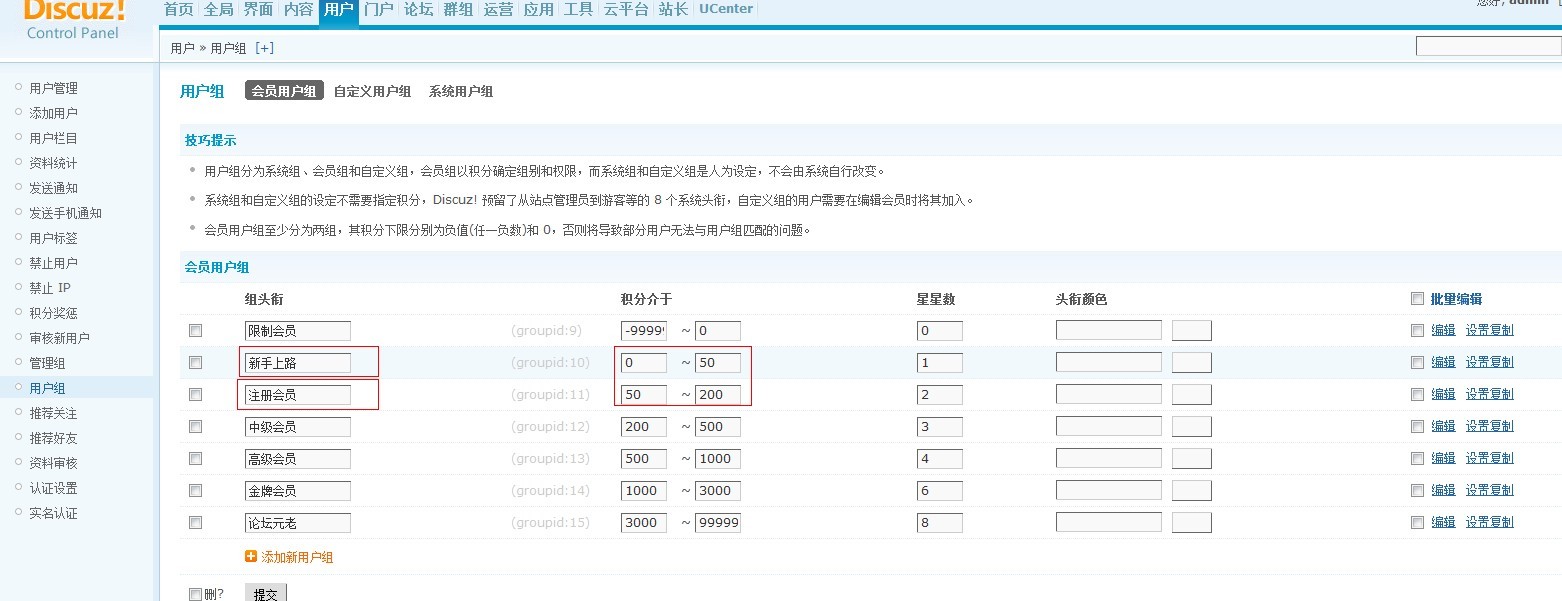The height and width of the screenshot is (601, 1562).
Task: Open the UCenter top menu
Action: click(x=726, y=10)
